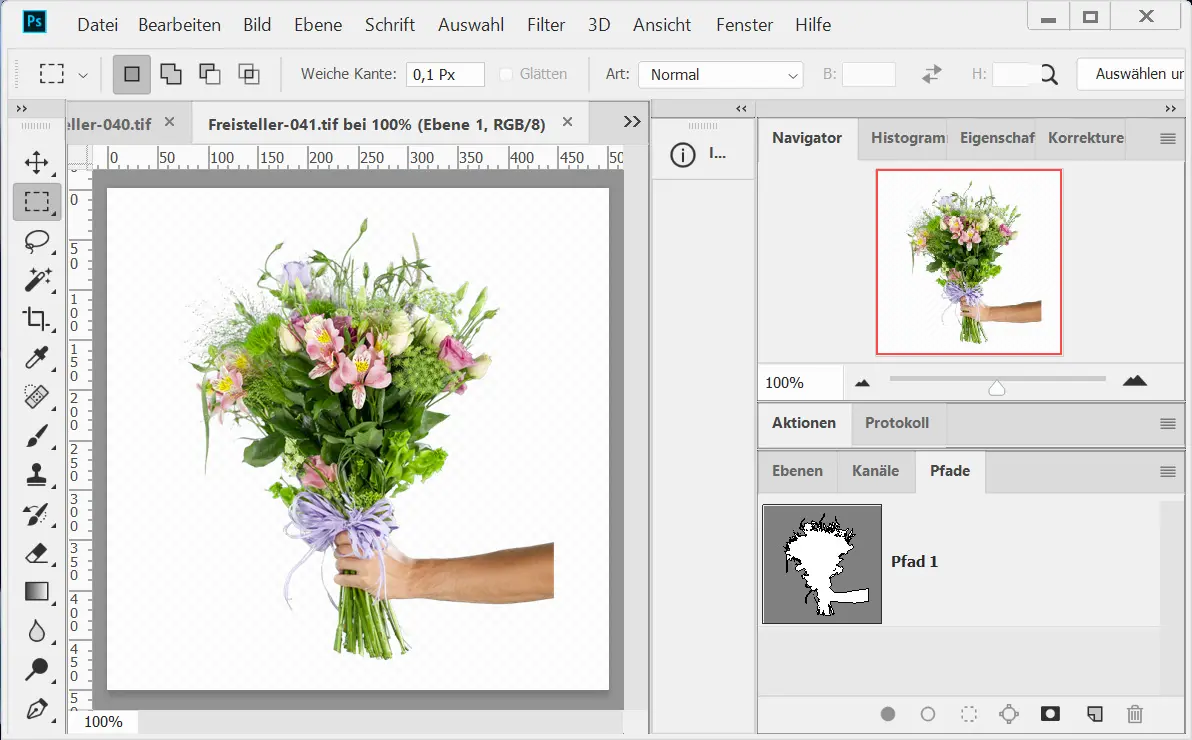Viewport: 1192px width, 740px height.
Task: Select the Magic Wand tool
Action: pos(37,280)
